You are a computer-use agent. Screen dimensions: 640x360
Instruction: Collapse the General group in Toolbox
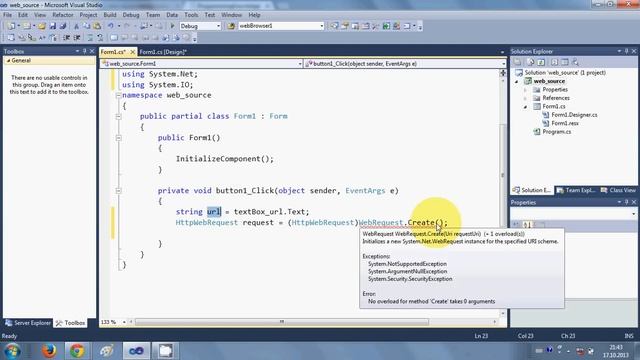8,60
